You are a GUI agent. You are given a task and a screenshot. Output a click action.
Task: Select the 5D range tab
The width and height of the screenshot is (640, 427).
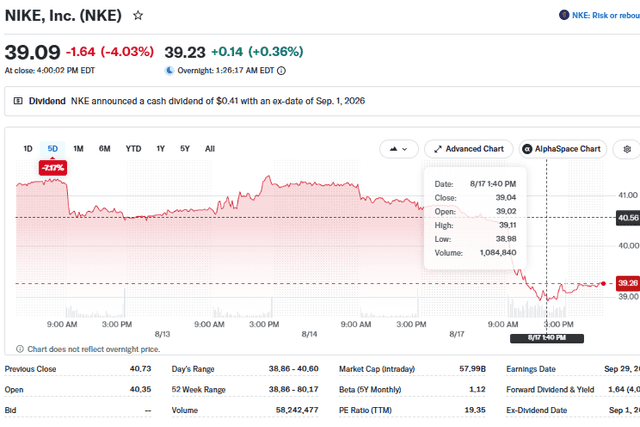click(x=53, y=149)
